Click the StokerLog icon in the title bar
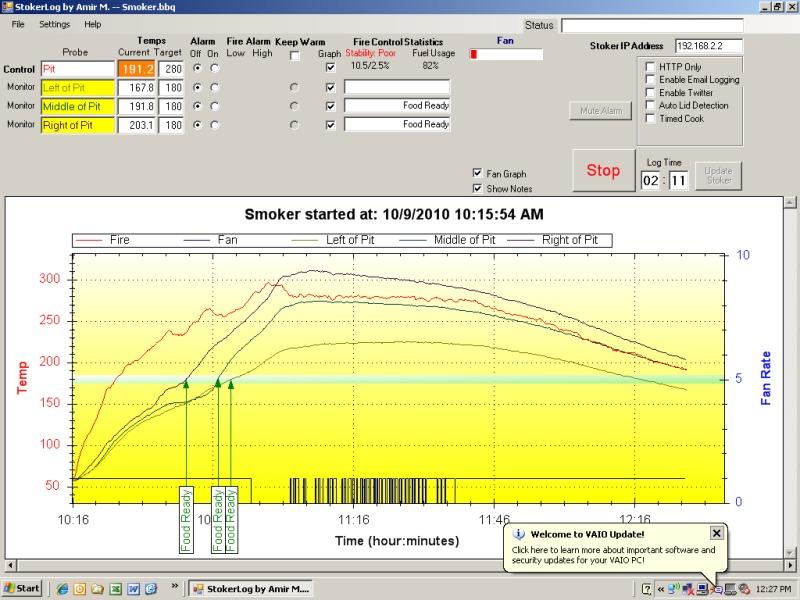This screenshot has height=600, width=800. (x=8, y=7)
